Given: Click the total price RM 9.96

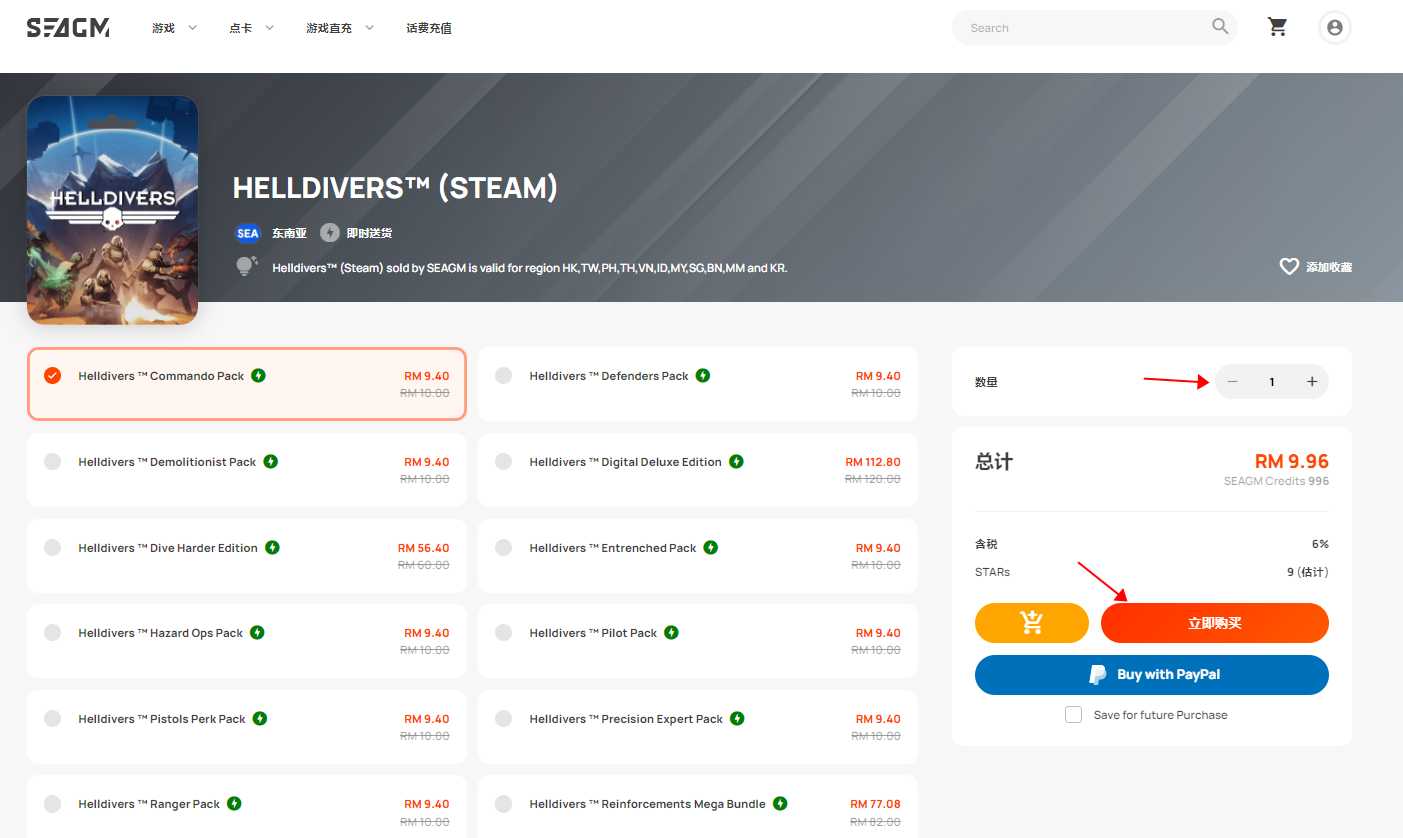Looking at the screenshot, I should point(1292,461).
